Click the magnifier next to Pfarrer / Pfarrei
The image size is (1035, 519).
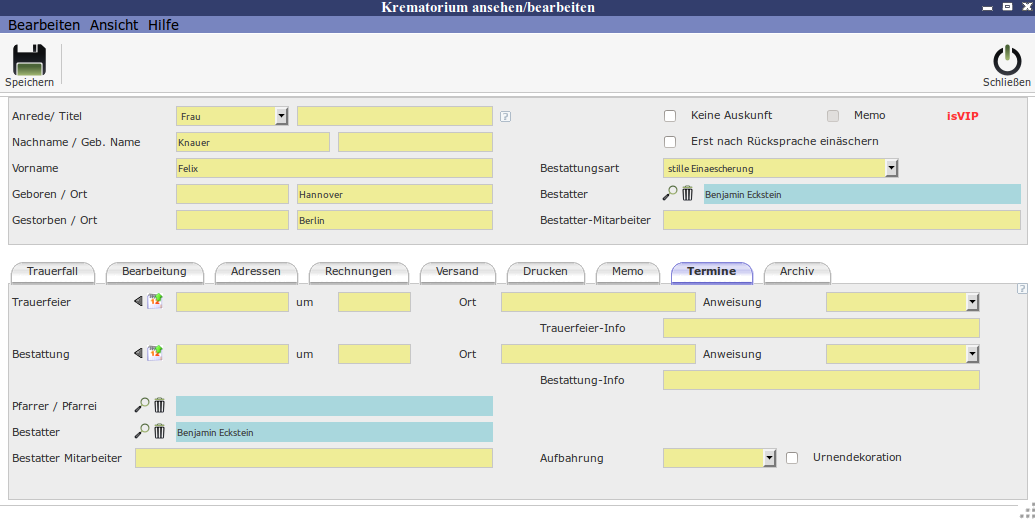tap(142, 405)
